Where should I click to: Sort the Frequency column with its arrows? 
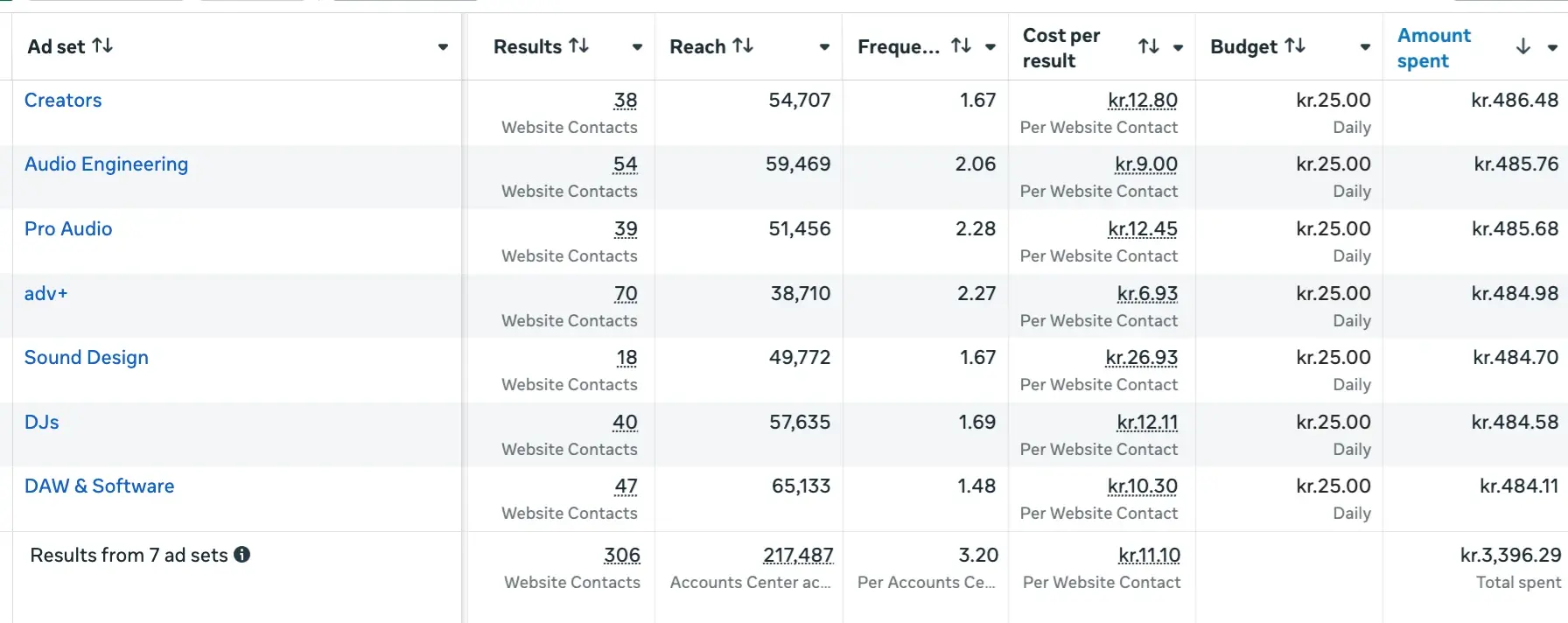click(x=961, y=45)
